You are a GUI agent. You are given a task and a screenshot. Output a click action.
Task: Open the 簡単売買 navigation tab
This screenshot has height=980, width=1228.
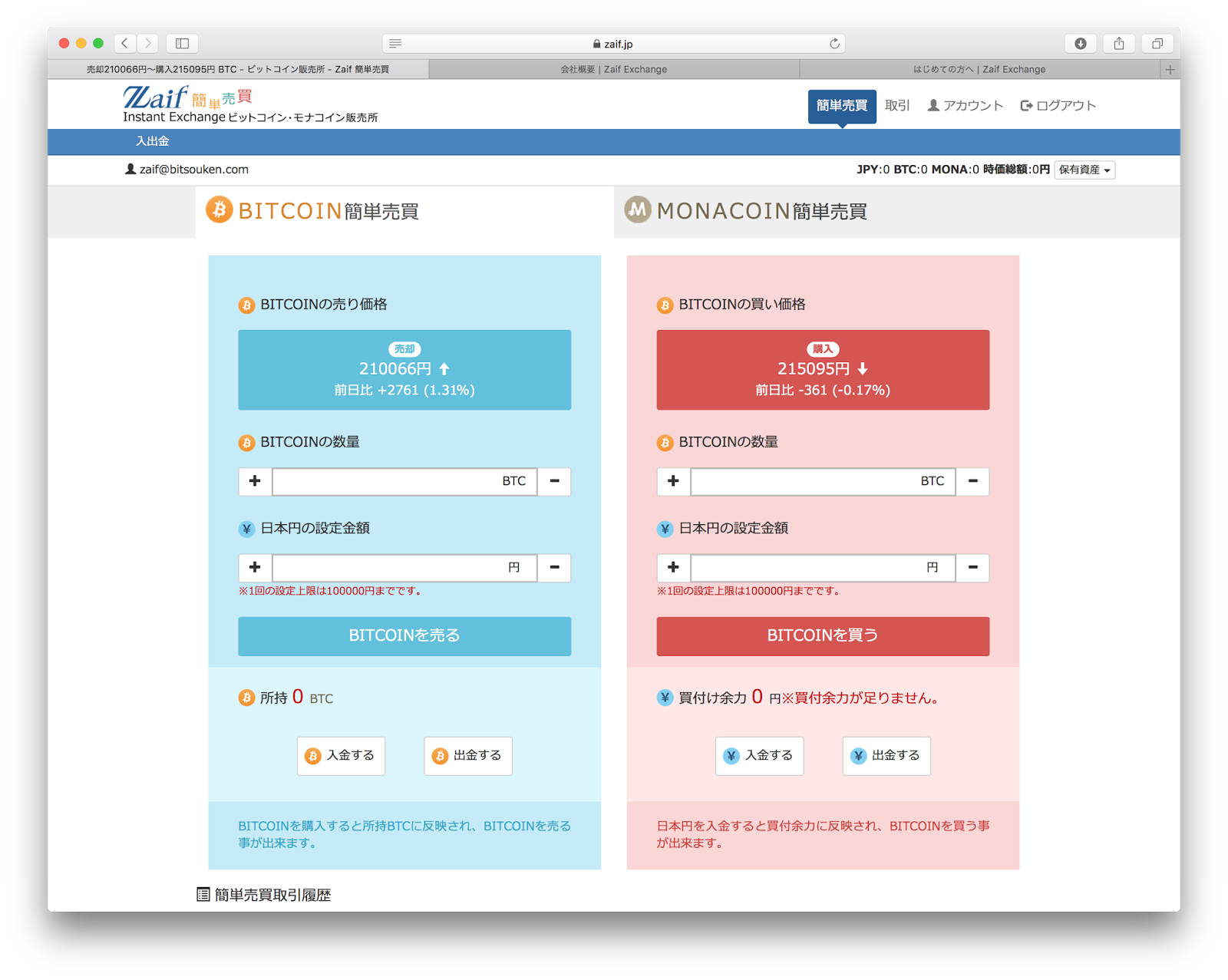click(x=842, y=106)
